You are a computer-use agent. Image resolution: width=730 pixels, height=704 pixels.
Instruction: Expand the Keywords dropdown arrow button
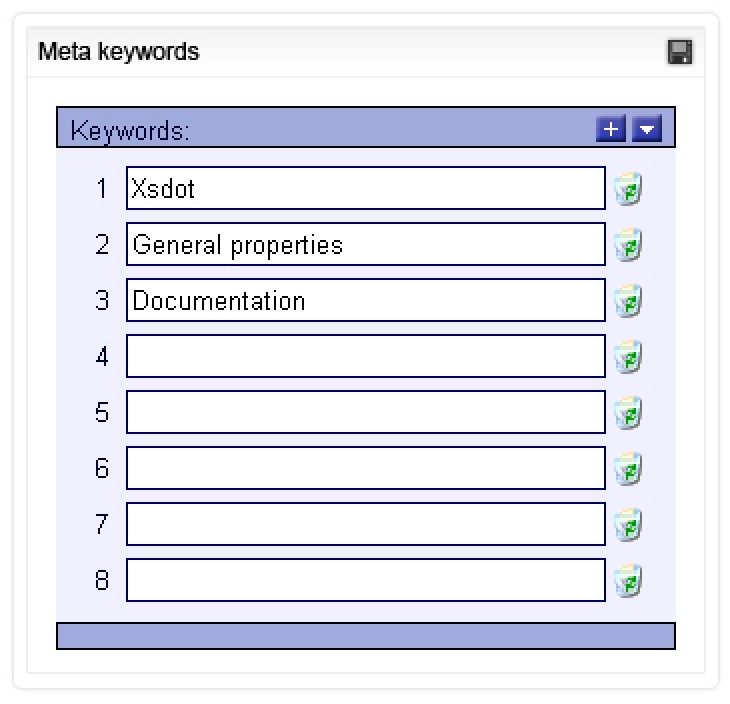(647, 129)
